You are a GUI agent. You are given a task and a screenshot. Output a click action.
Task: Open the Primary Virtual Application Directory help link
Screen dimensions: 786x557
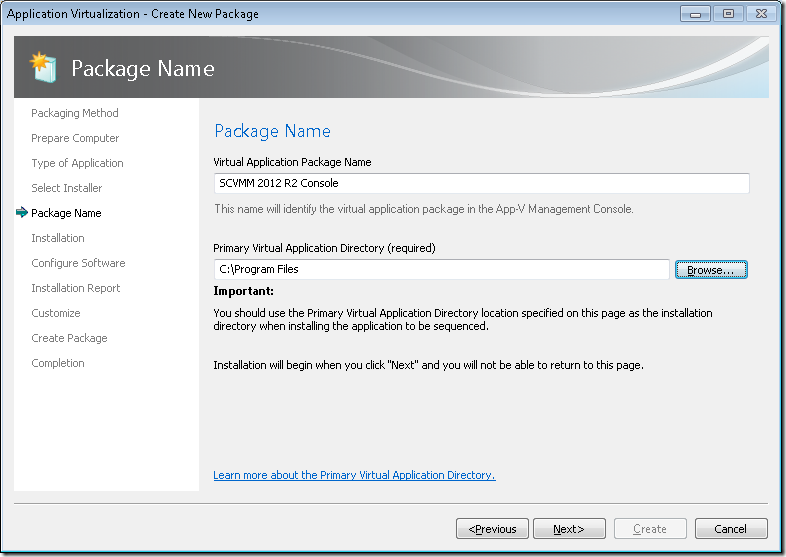(354, 475)
